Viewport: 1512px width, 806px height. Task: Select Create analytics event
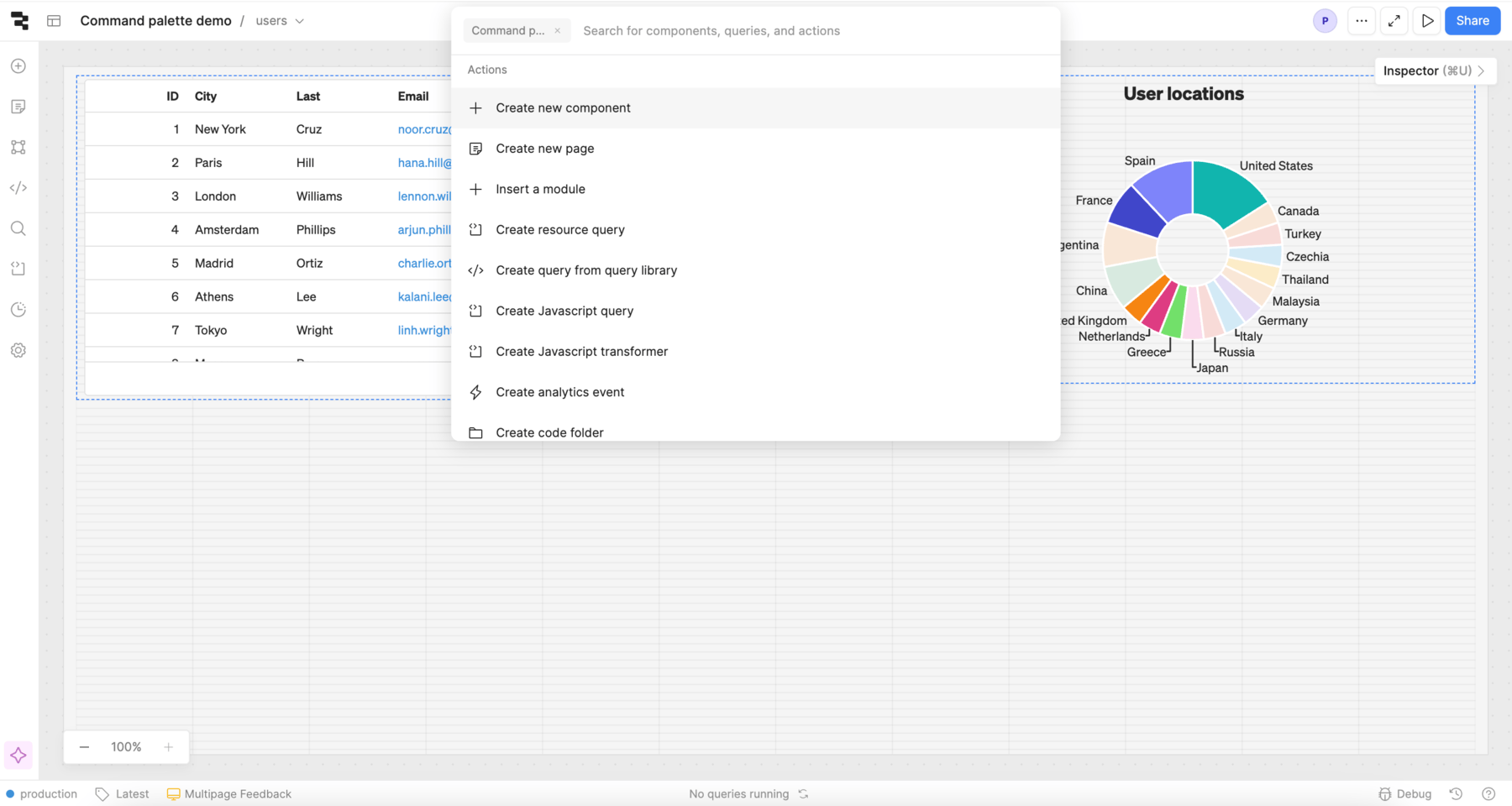pyautogui.click(x=755, y=392)
